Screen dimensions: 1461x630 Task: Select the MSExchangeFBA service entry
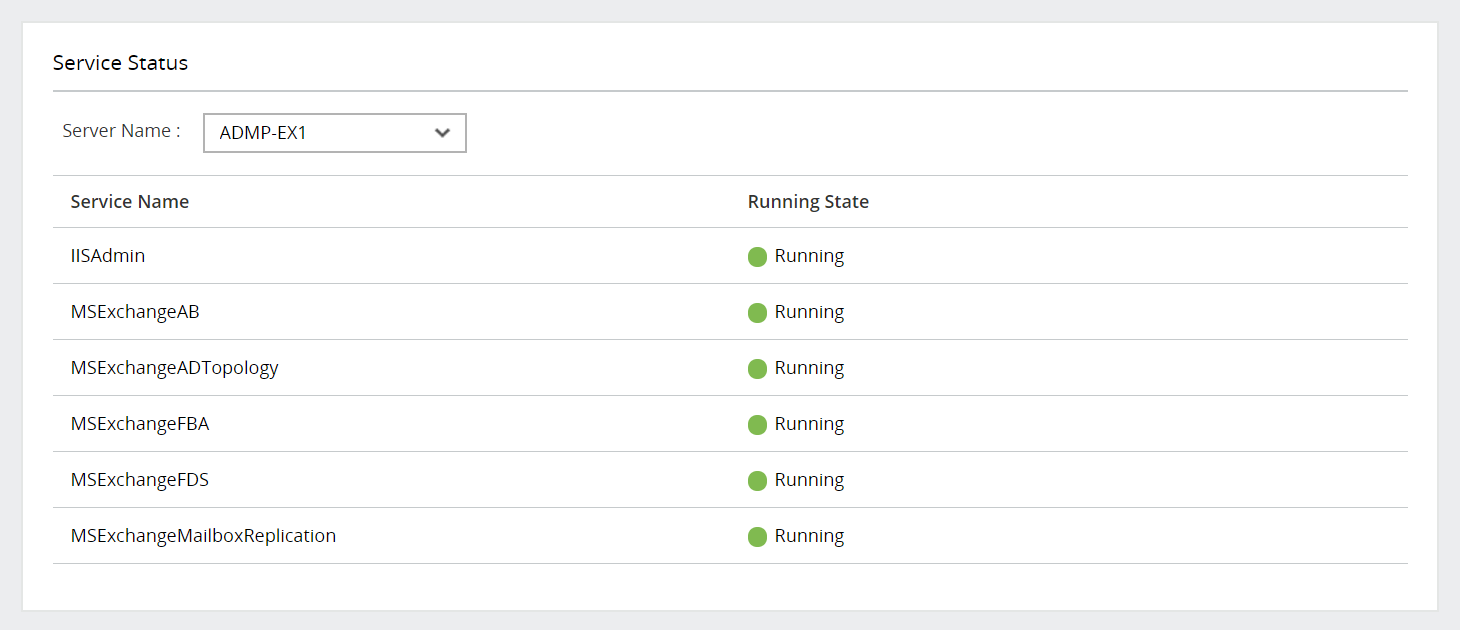pos(140,424)
